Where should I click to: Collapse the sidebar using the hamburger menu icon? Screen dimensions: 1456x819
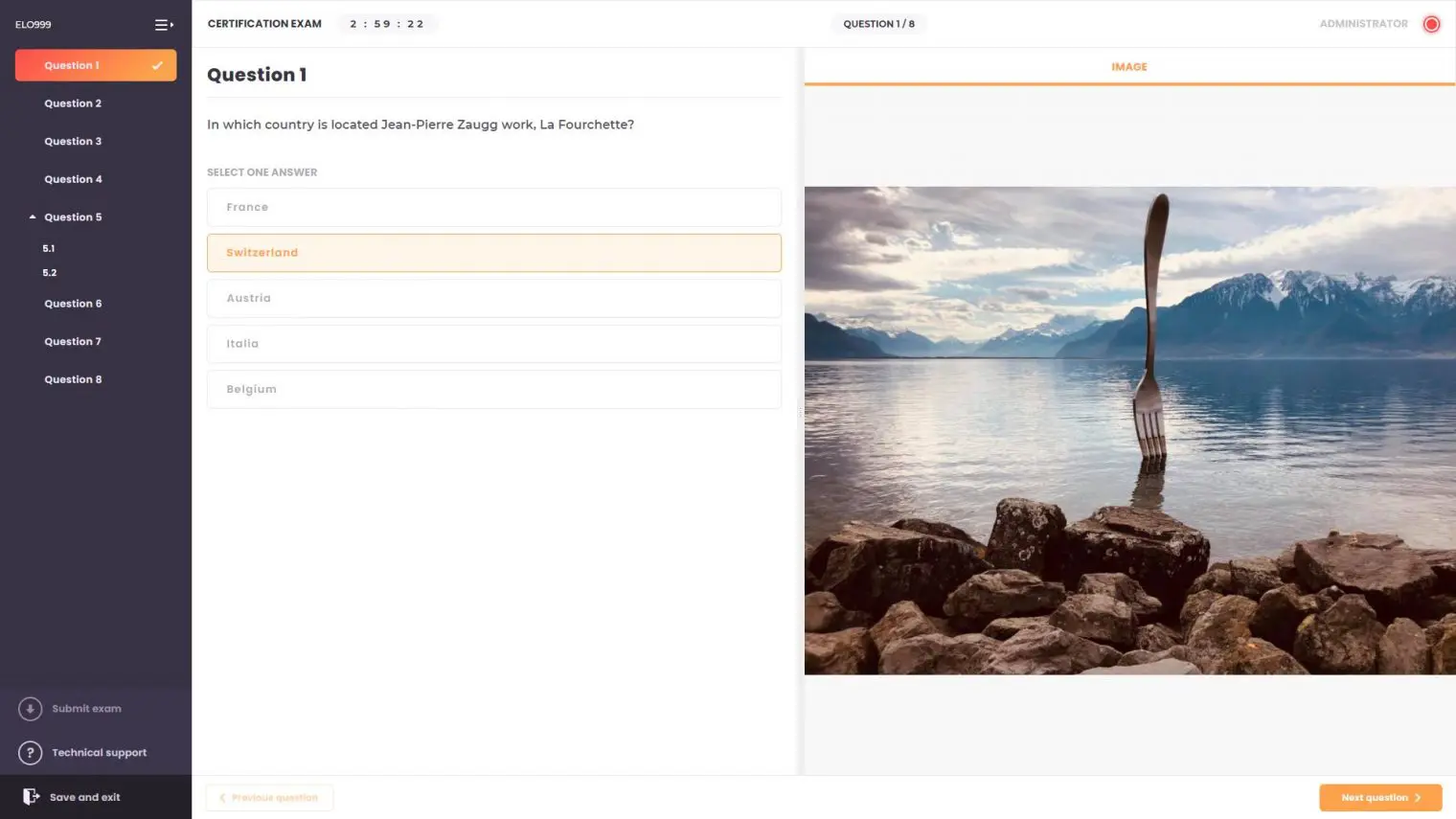coord(164,25)
